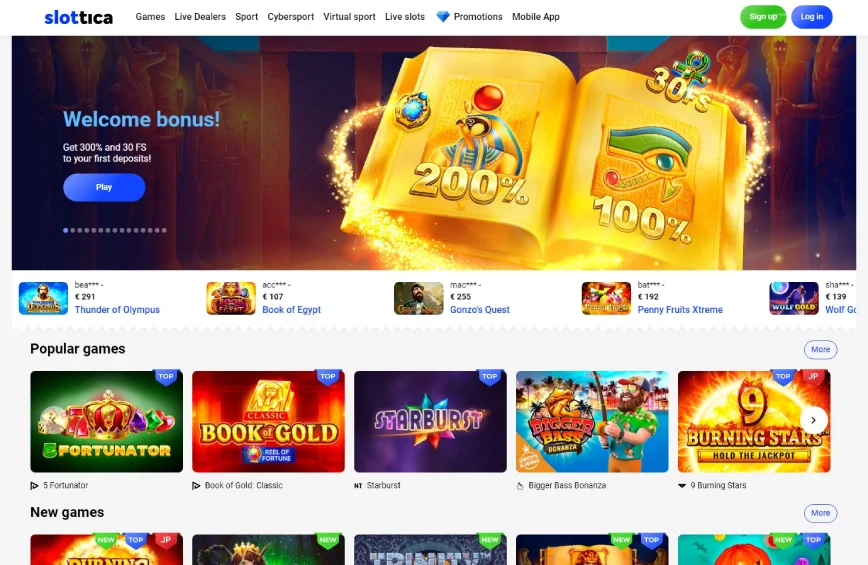Advance popular games with the right arrow
The width and height of the screenshot is (868, 565).
(x=813, y=420)
